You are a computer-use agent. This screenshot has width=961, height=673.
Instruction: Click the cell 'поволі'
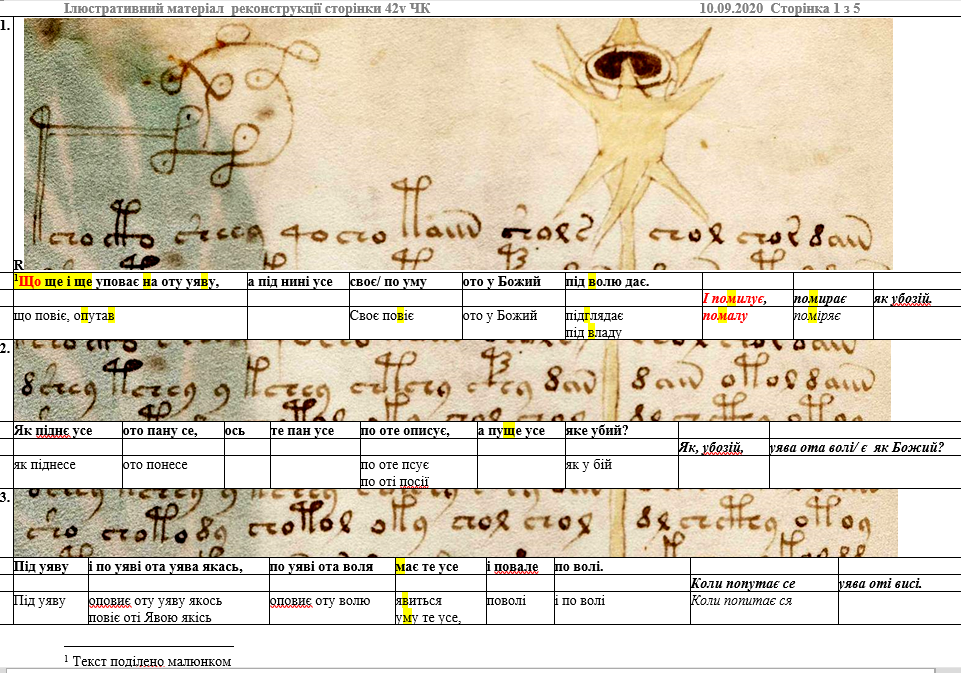tap(520, 608)
